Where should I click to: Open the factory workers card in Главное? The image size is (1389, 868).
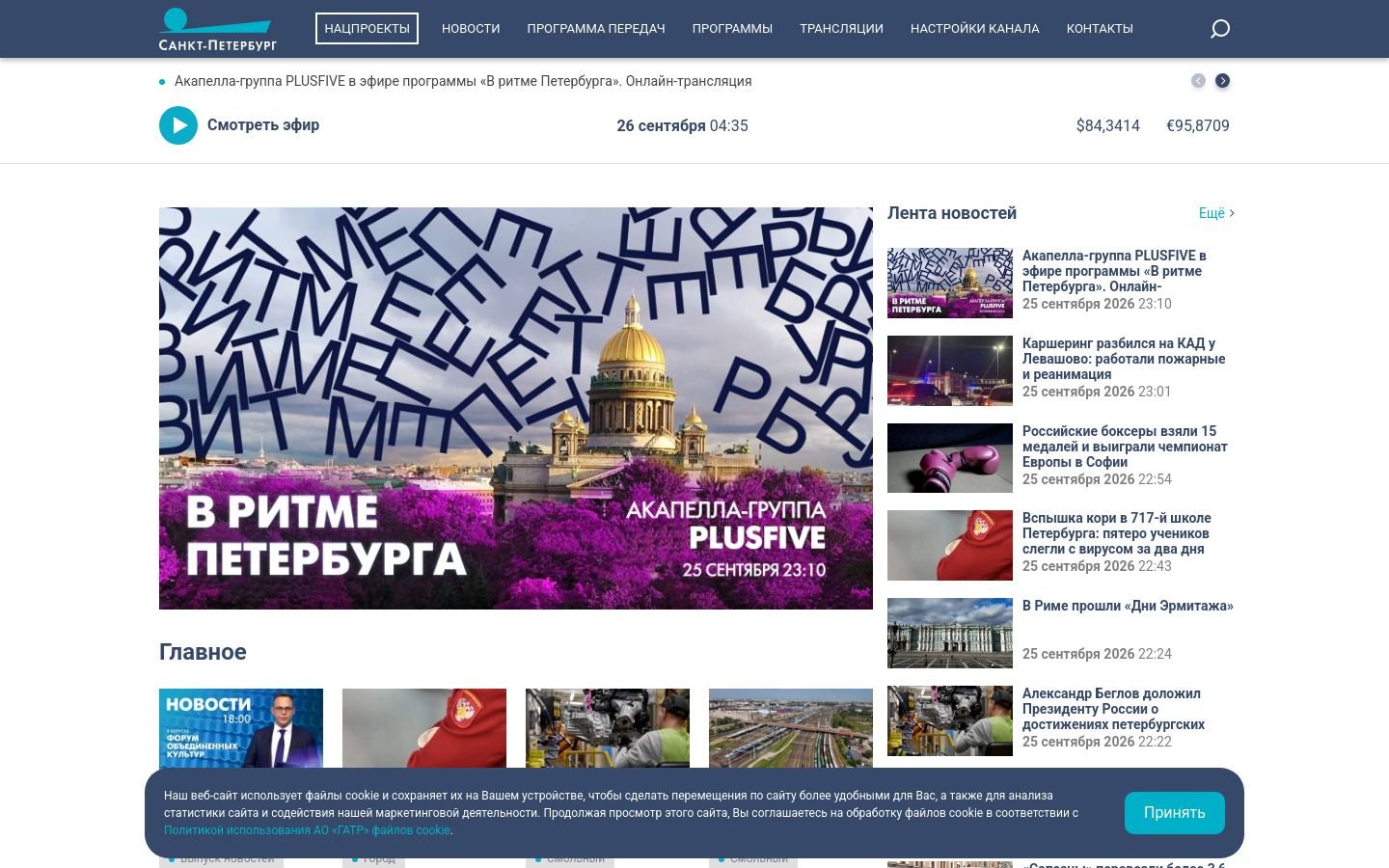click(608, 728)
